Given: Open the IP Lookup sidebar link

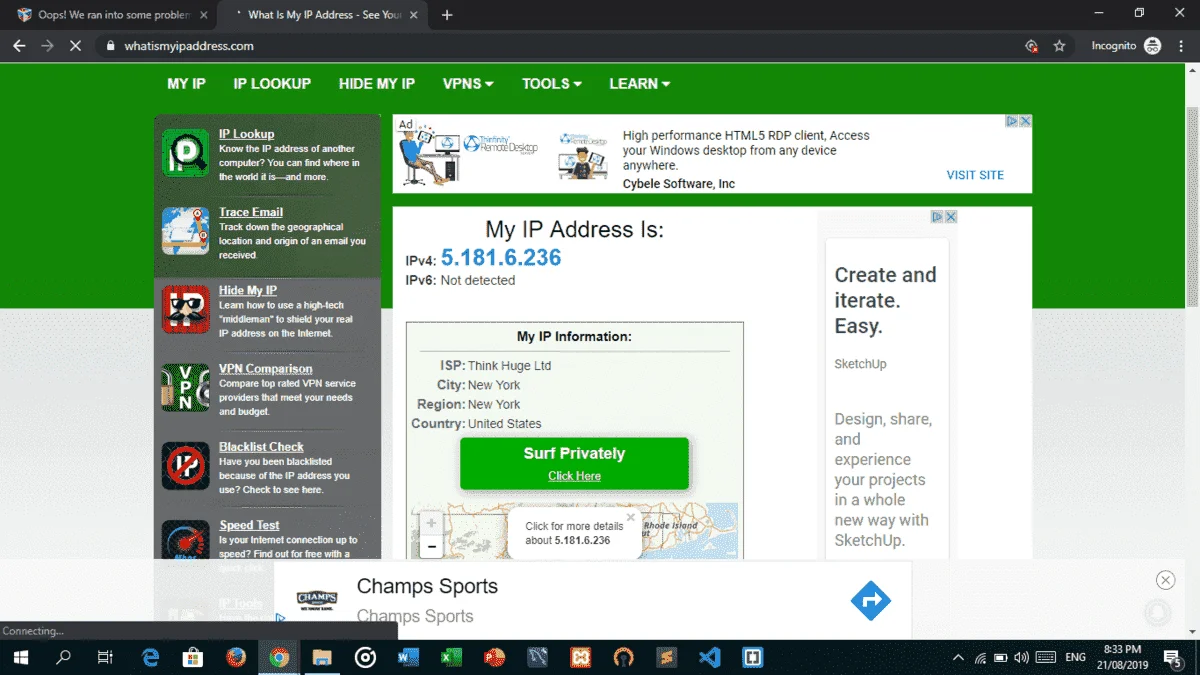Looking at the screenshot, I should tap(246, 134).
